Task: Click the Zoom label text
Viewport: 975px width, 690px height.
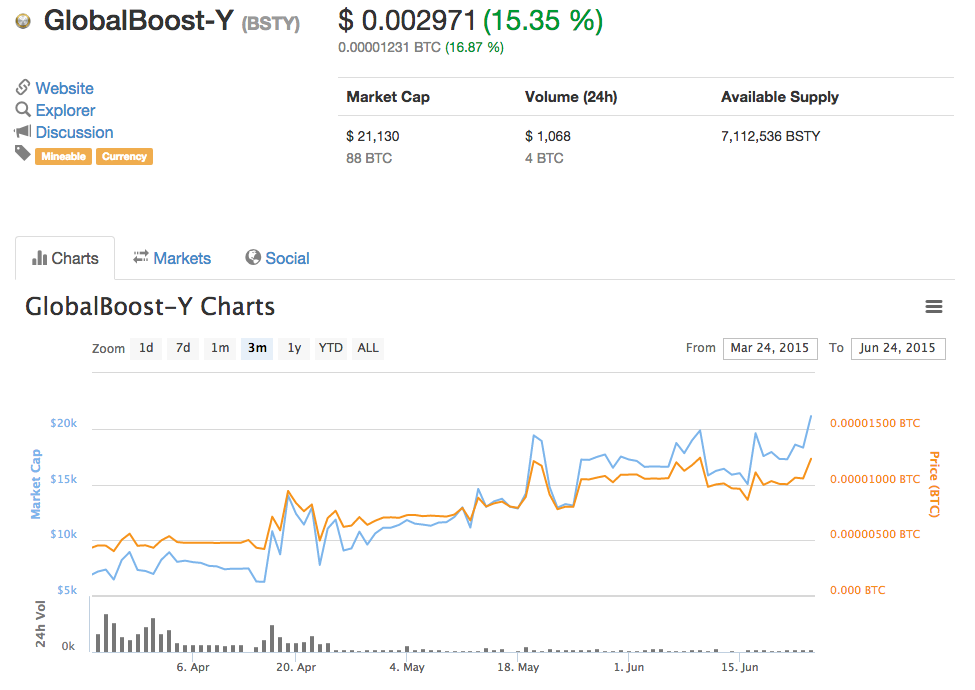Action: (108, 349)
